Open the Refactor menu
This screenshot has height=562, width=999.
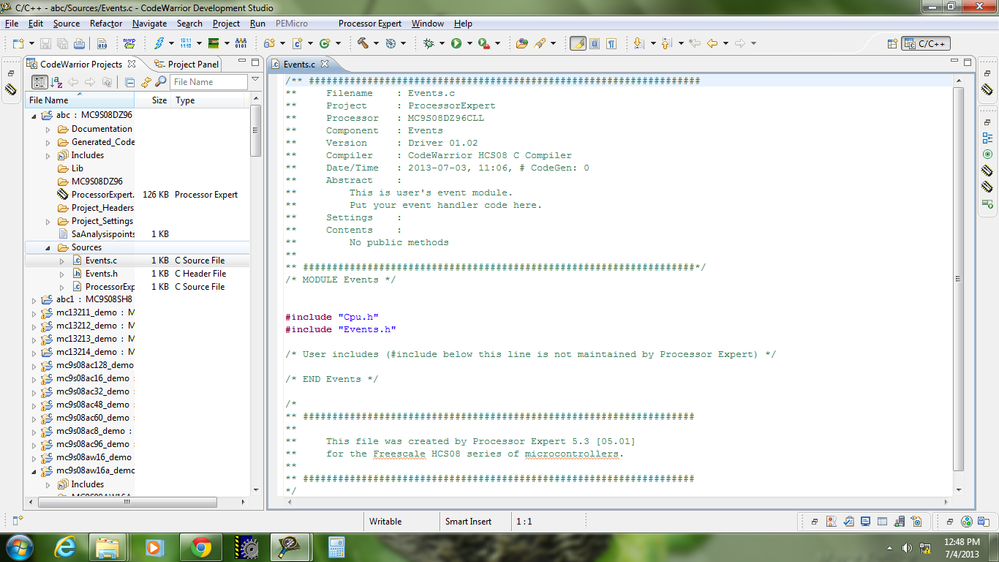click(x=106, y=24)
